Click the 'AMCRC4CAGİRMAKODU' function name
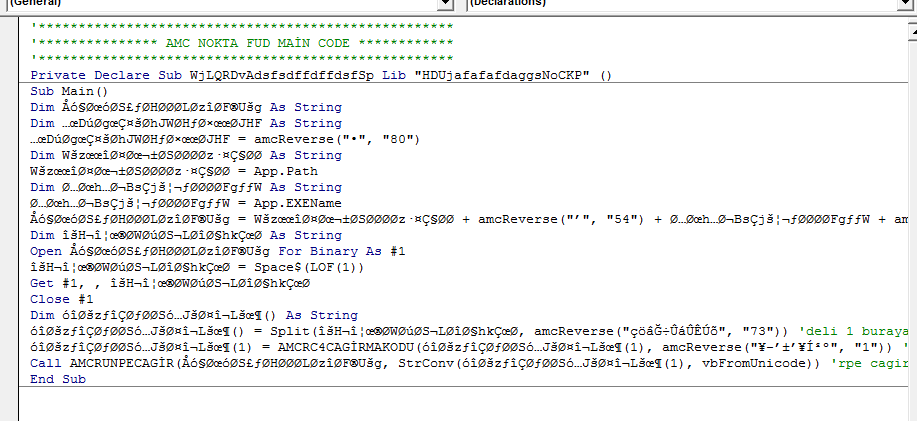Screen dimensions: 917x421 click(x=346, y=347)
